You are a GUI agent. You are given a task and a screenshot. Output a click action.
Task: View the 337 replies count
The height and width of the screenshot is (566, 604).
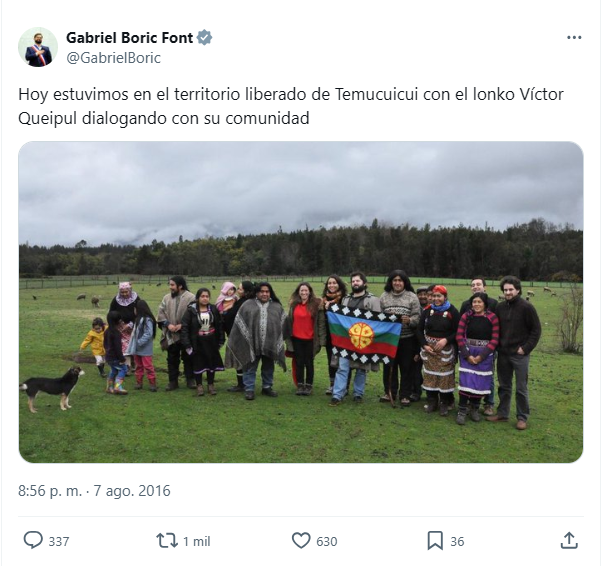[x=59, y=541]
